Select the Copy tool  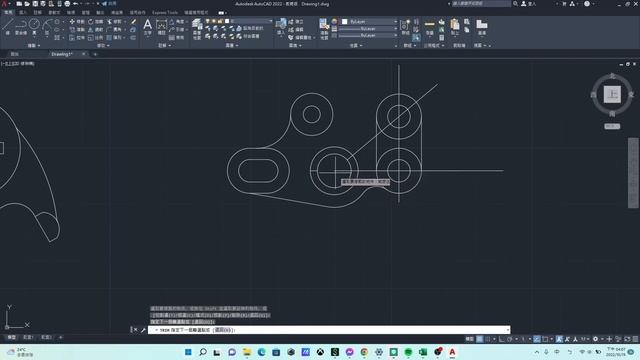(77, 29)
